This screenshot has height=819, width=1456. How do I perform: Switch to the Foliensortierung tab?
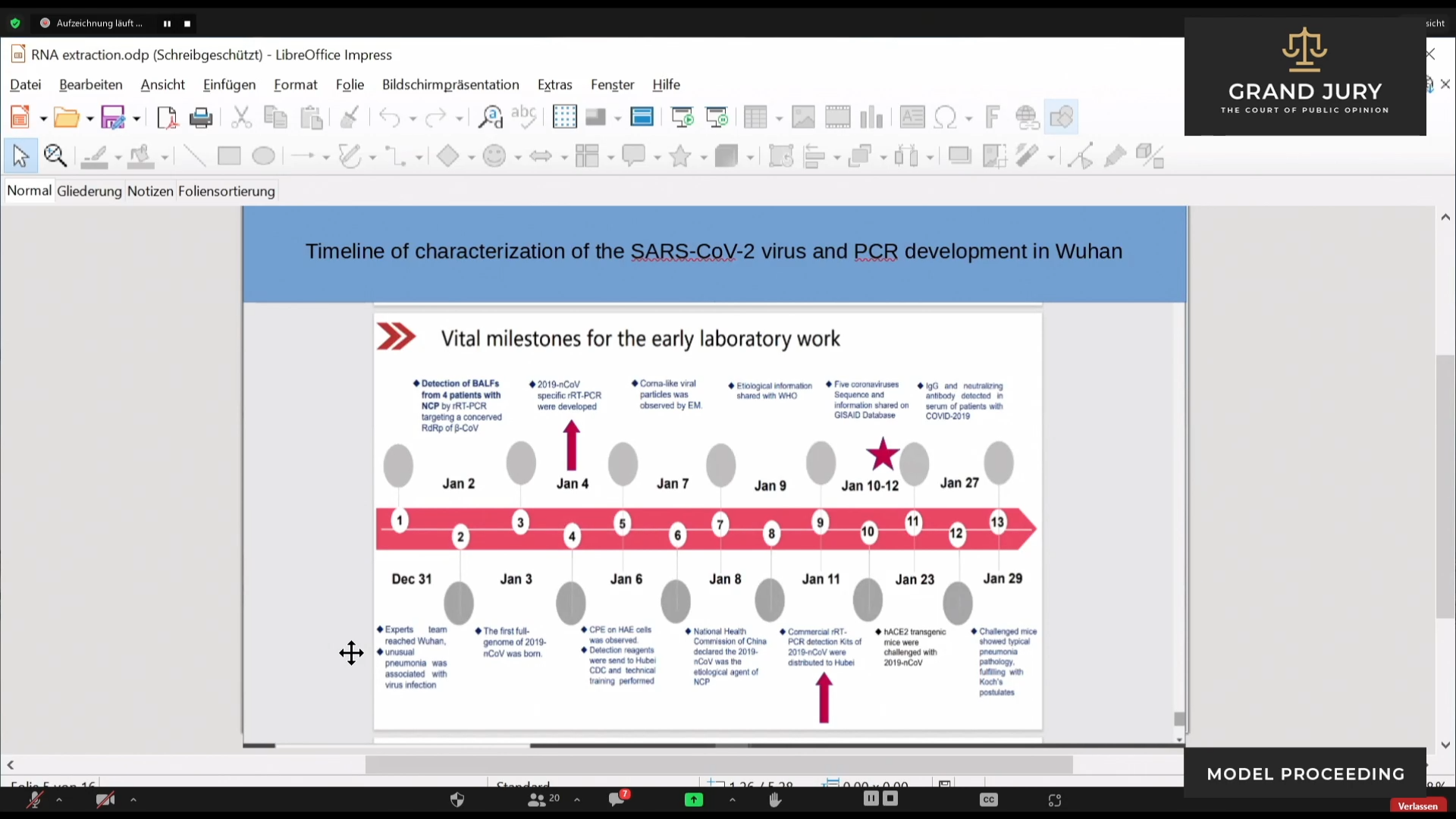pyautogui.click(x=226, y=191)
